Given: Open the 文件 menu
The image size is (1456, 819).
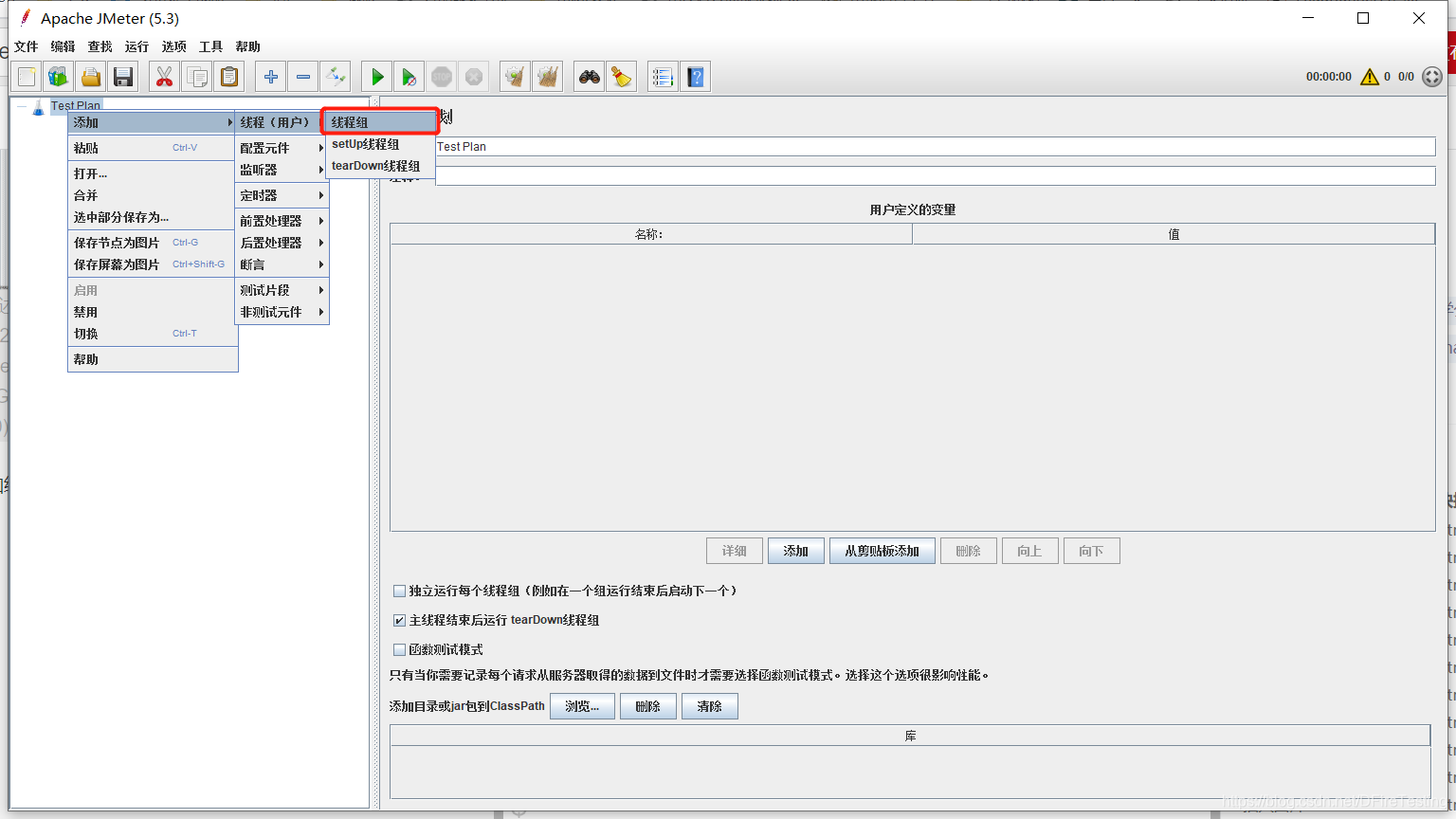Looking at the screenshot, I should click(27, 46).
